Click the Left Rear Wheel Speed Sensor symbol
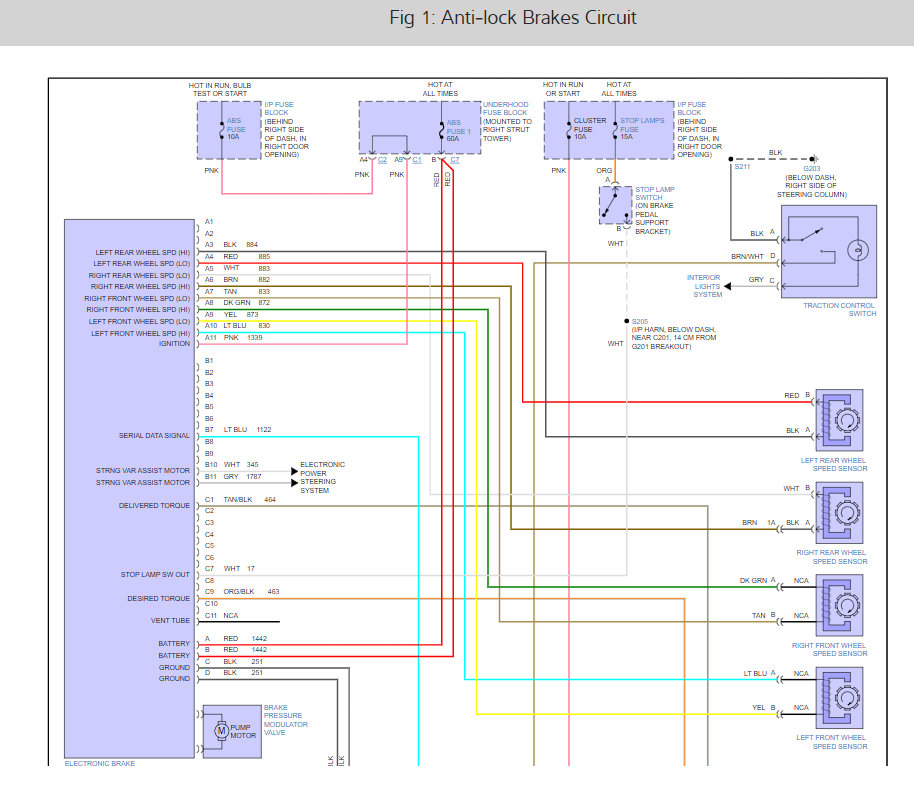This screenshot has height=787, width=914. (x=839, y=420)
